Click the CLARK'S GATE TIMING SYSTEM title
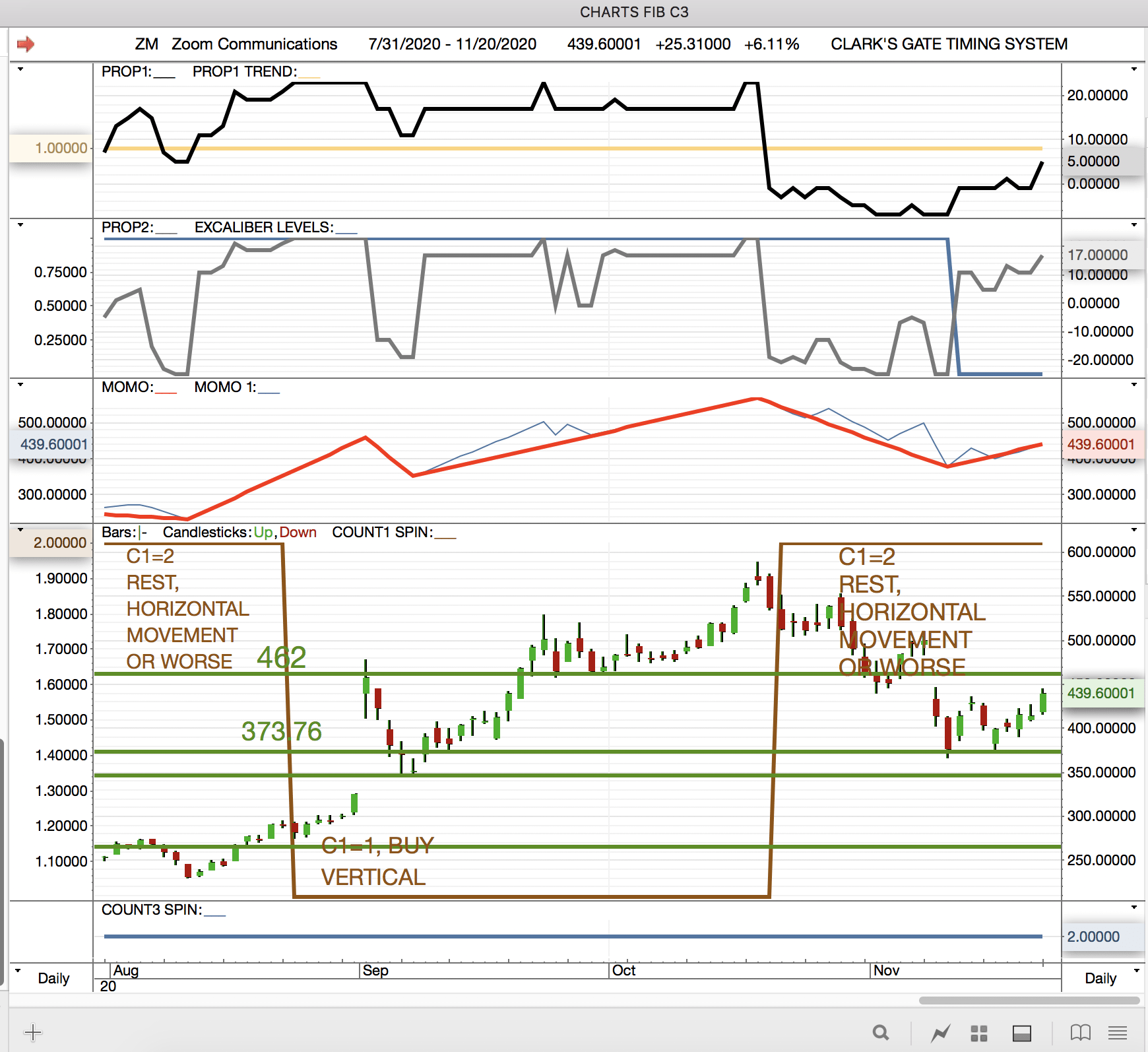 pyautogui.click(x=949, y=44)
